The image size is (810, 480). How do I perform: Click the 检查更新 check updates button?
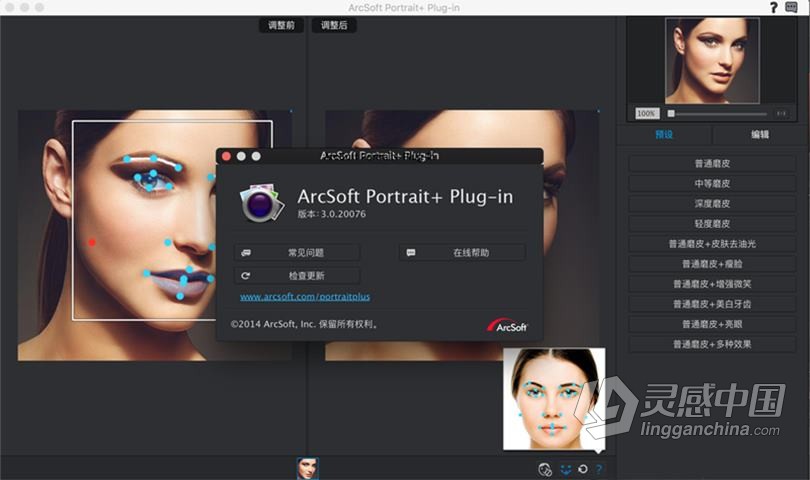(297, 276)
